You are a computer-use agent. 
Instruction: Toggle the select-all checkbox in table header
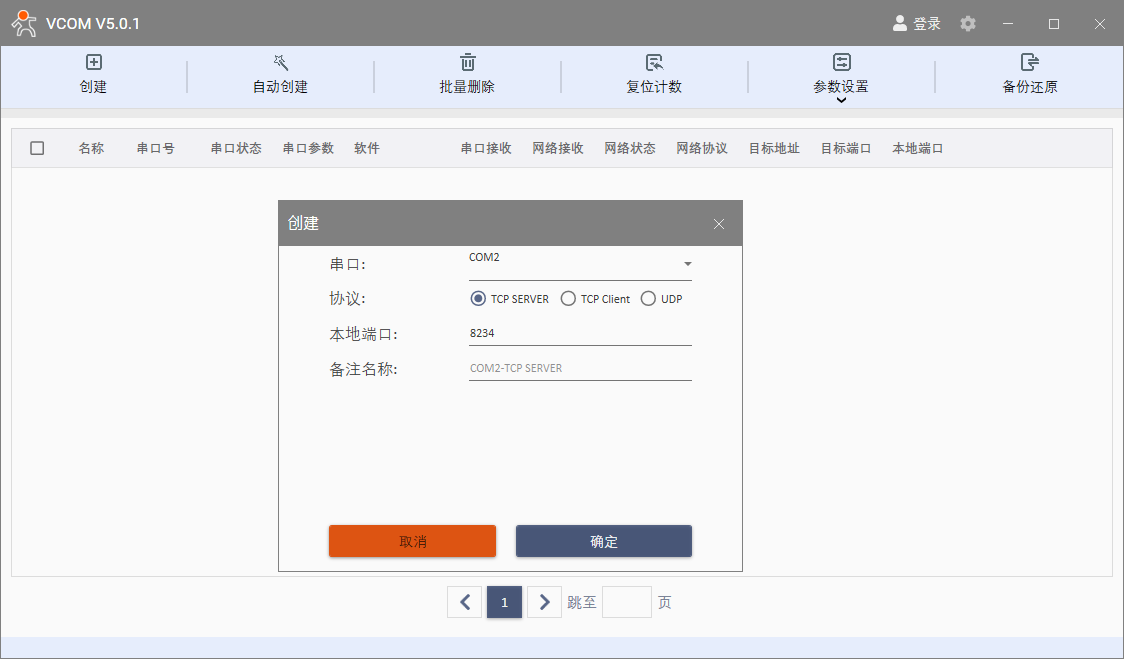click(37, 148)
